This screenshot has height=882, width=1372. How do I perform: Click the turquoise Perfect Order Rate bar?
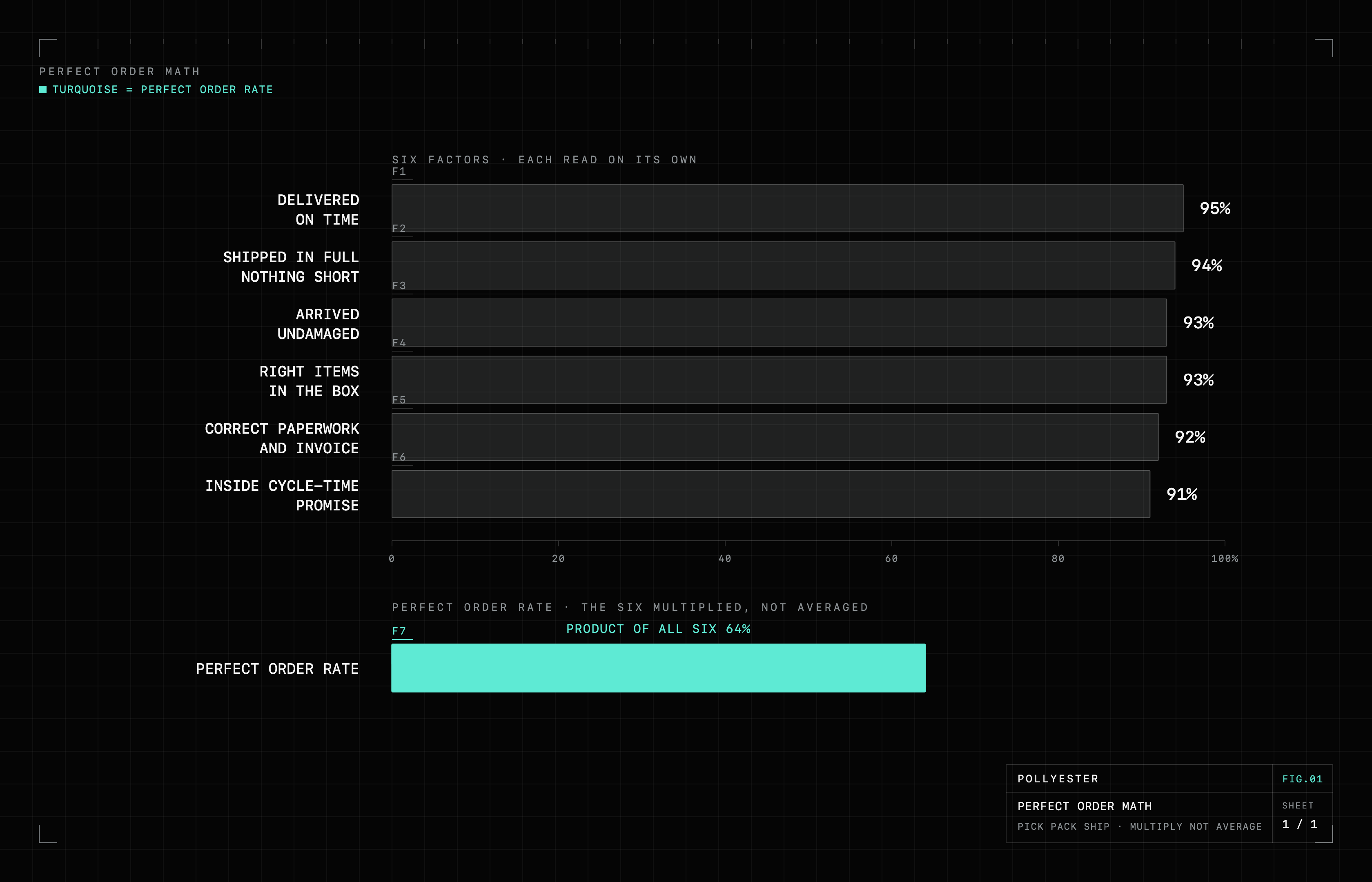coord(659,668)
